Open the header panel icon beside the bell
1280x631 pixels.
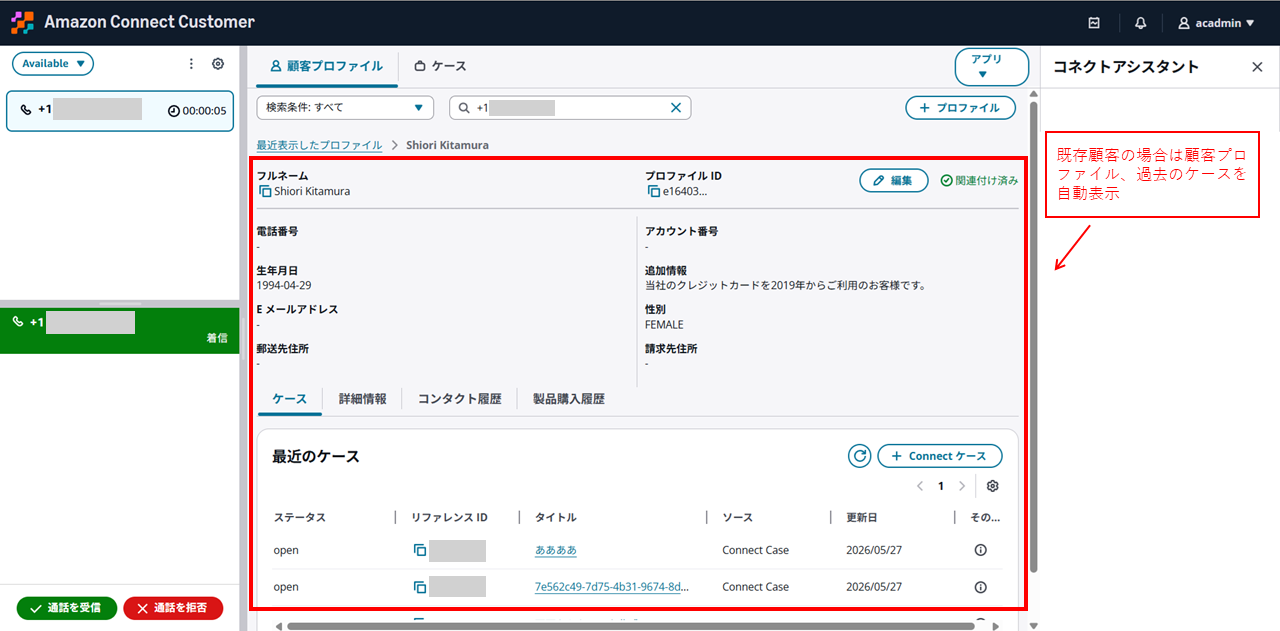[x=1095, y=23]
